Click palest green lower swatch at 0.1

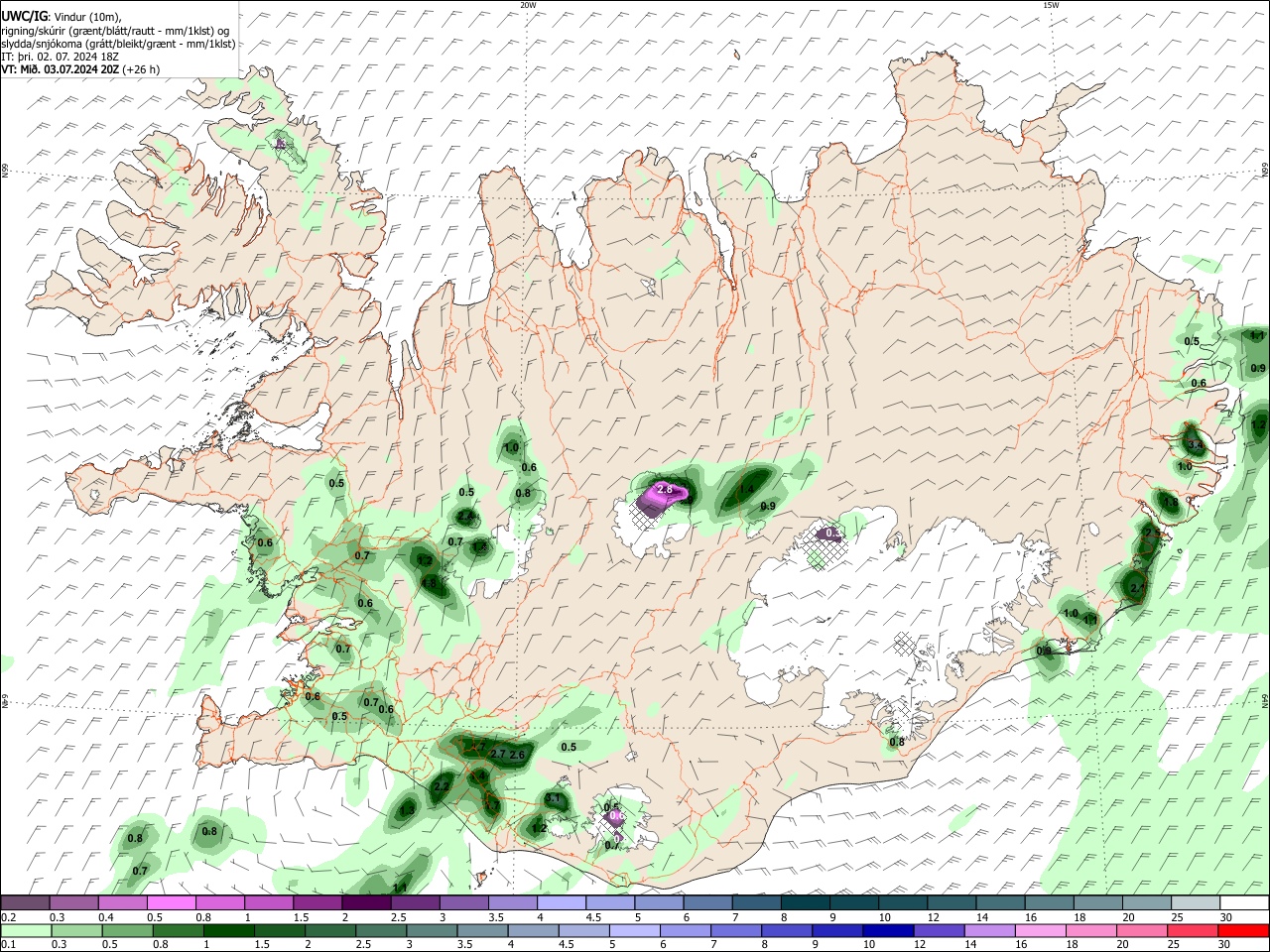coord(26,930)
